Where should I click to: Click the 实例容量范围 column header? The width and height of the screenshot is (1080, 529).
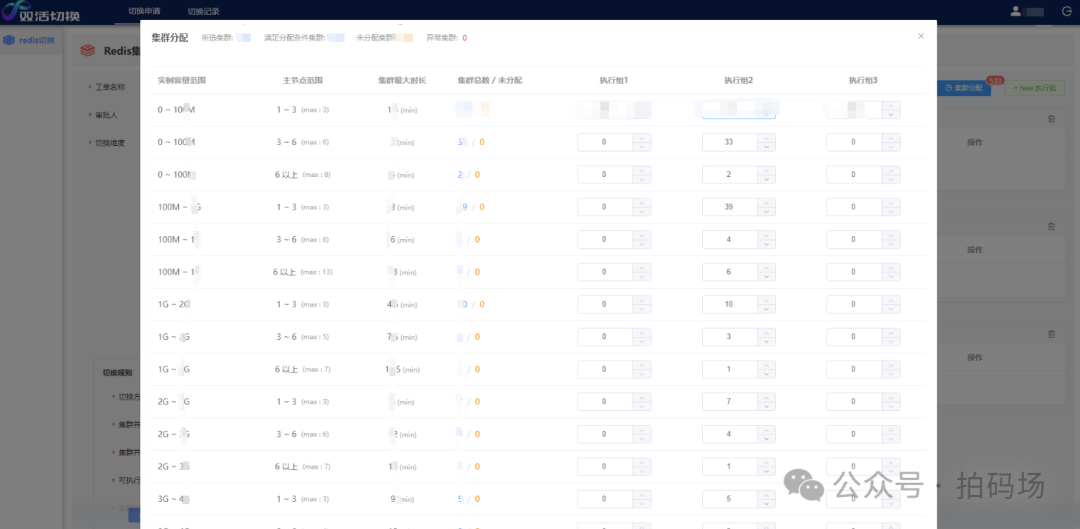(x=182, y=80)
